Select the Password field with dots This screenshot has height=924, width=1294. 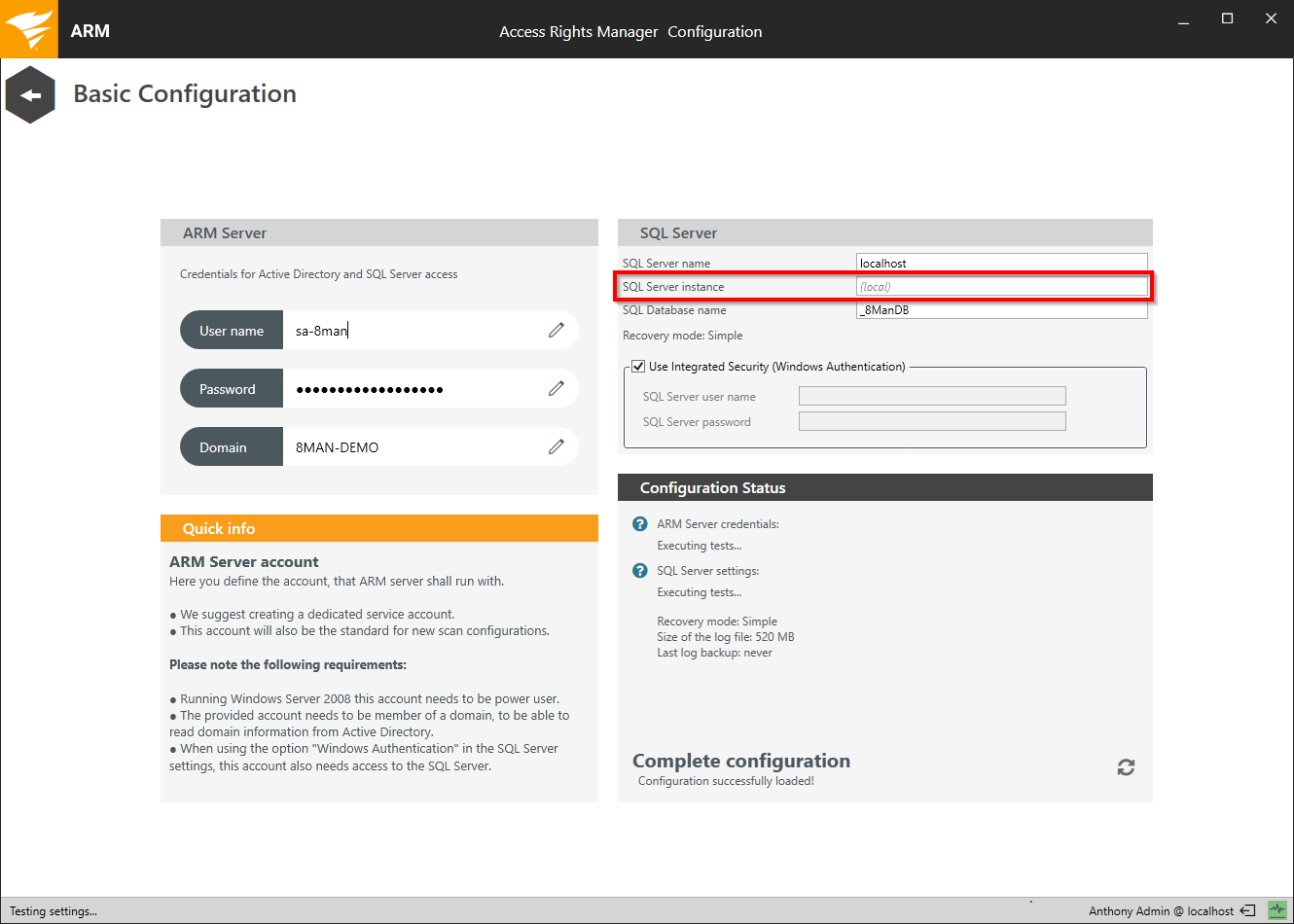(x=413, y=389)
